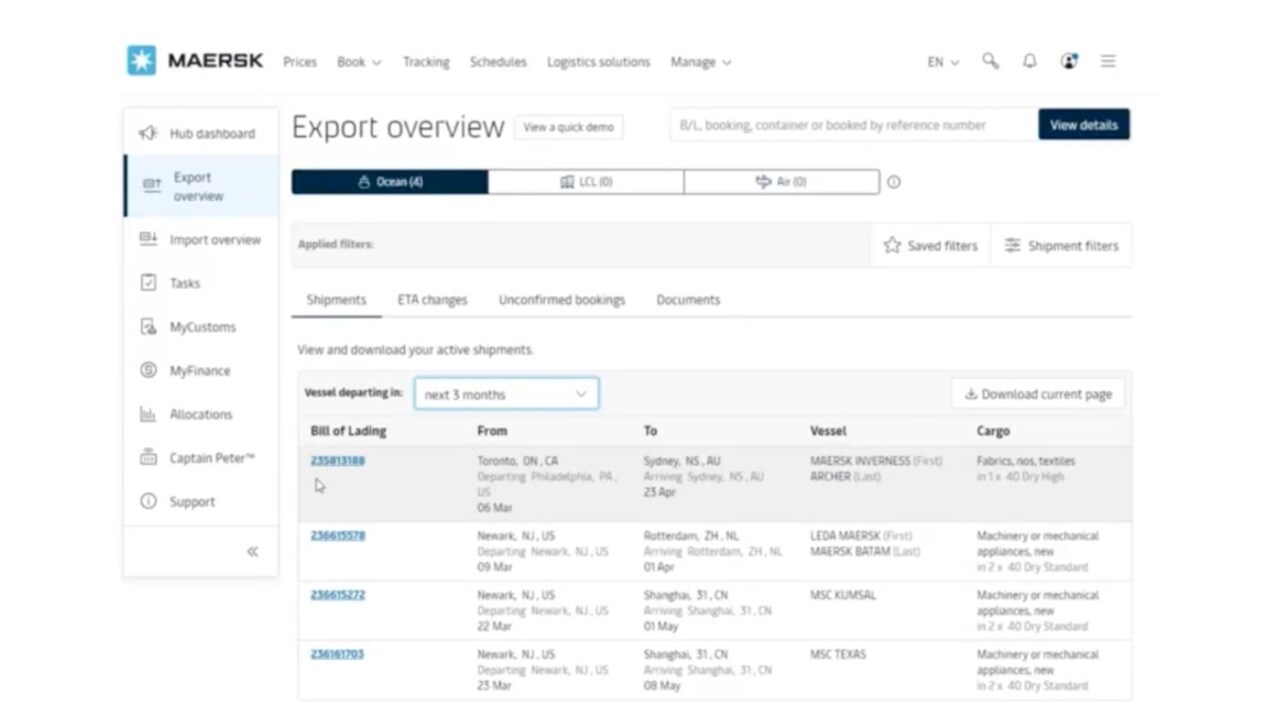Viewport: 1280px width, 720px height.
Task: Open the search magnifier icon
Action: pos(990,61)
